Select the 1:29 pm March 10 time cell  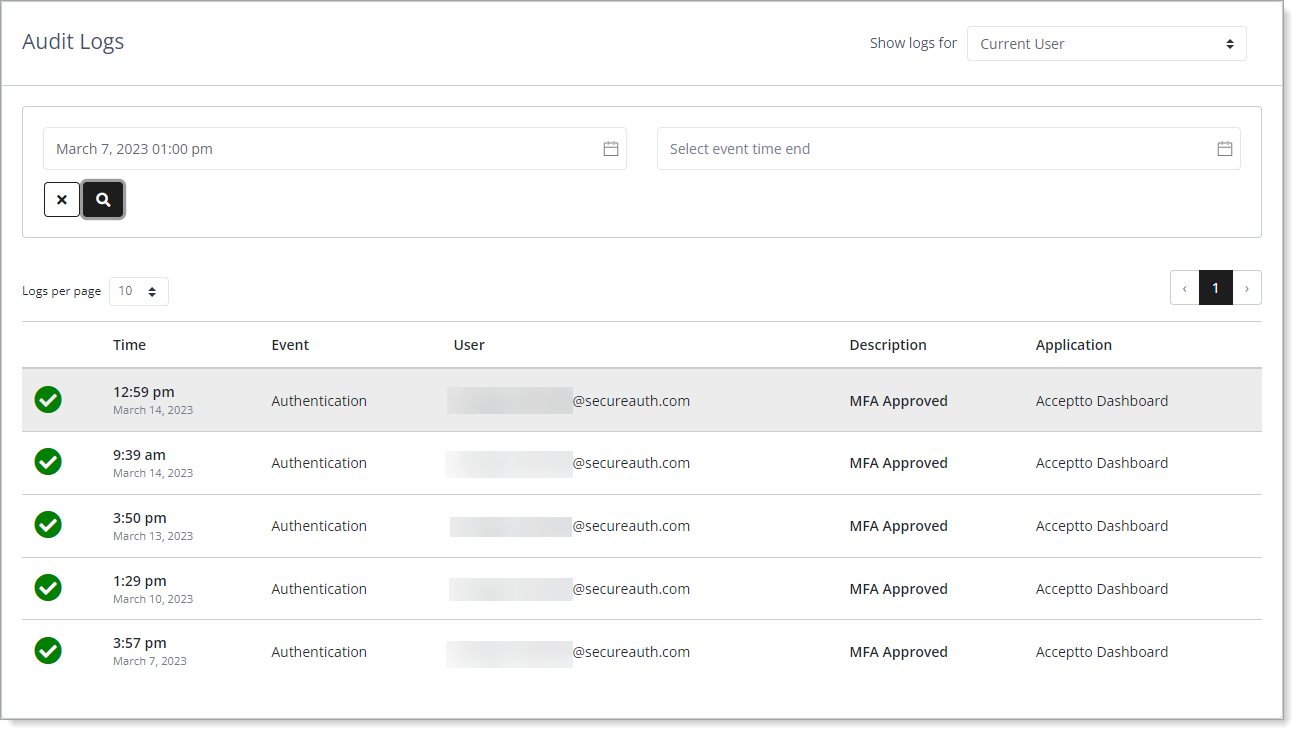click(x=153, y=588)
